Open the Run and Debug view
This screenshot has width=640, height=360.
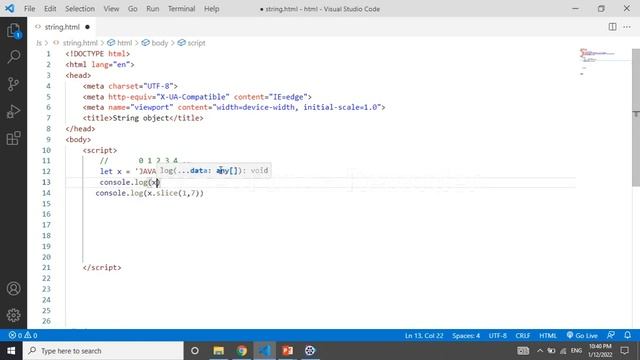click(x=13, y=111)
